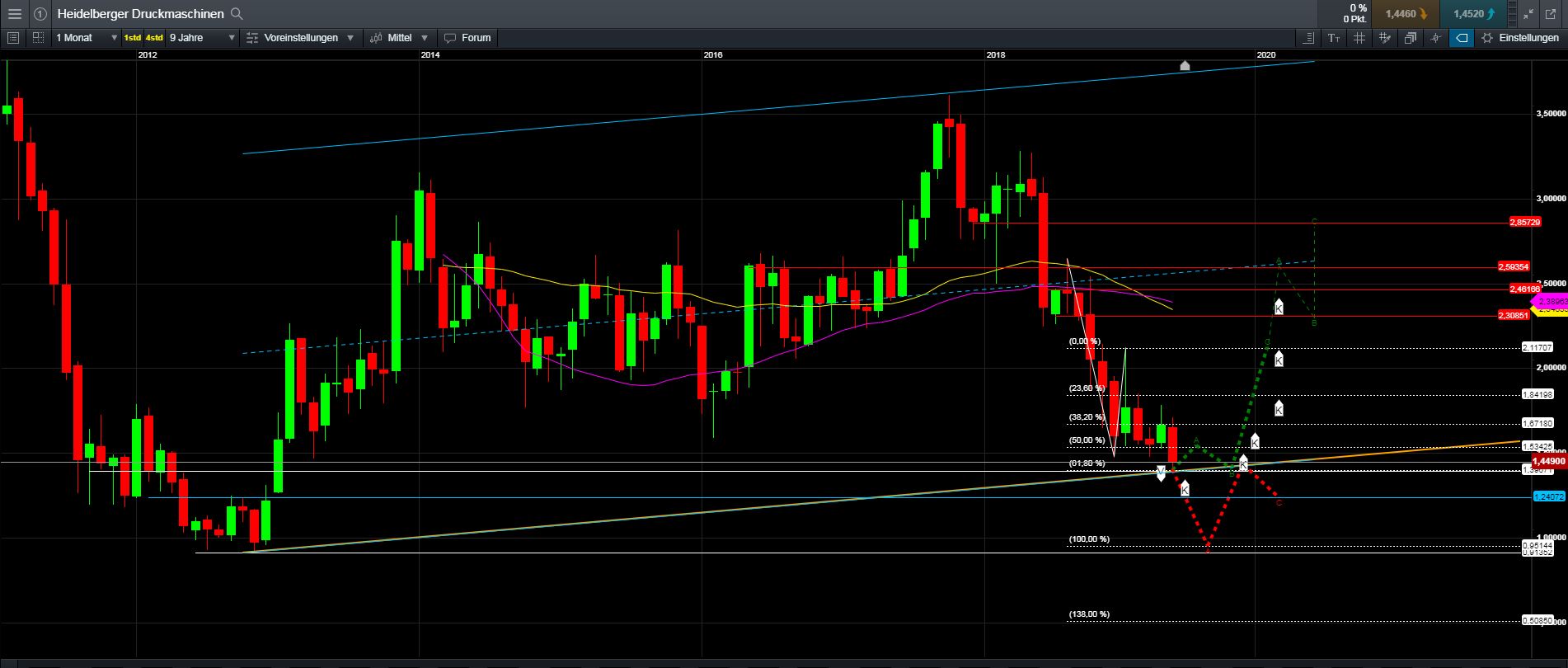Image resolution: width=1568 pixels, height=668 pixels.
Task: Click the (50,00 %) Fibonacci label
Action: coord(1087,440)
